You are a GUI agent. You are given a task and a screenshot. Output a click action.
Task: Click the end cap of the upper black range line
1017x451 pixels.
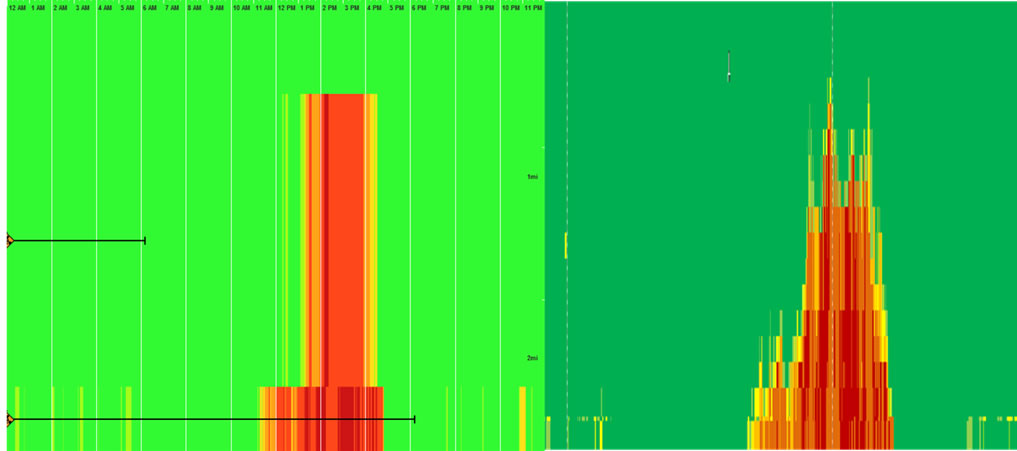click(146, 241)
